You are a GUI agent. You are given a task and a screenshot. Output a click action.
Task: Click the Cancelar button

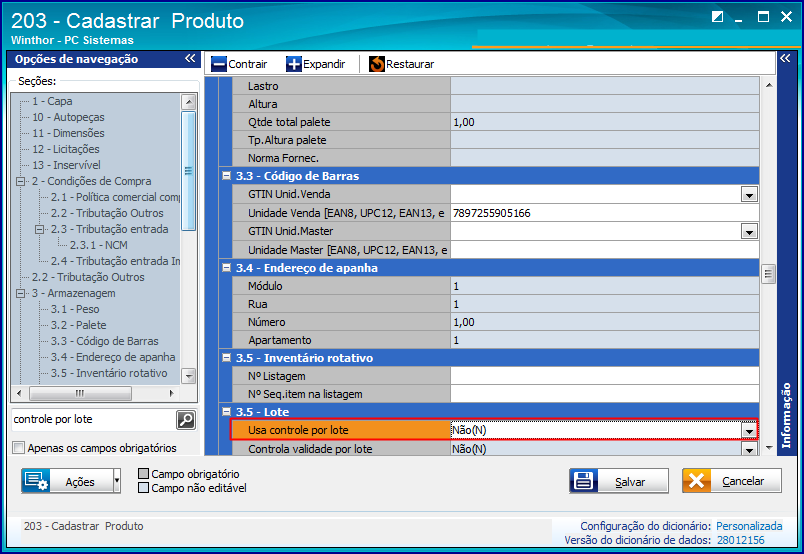point(732,481)
